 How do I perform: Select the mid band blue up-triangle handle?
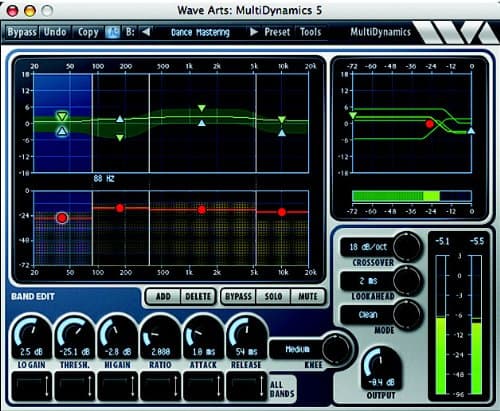[x=202, y=123]
